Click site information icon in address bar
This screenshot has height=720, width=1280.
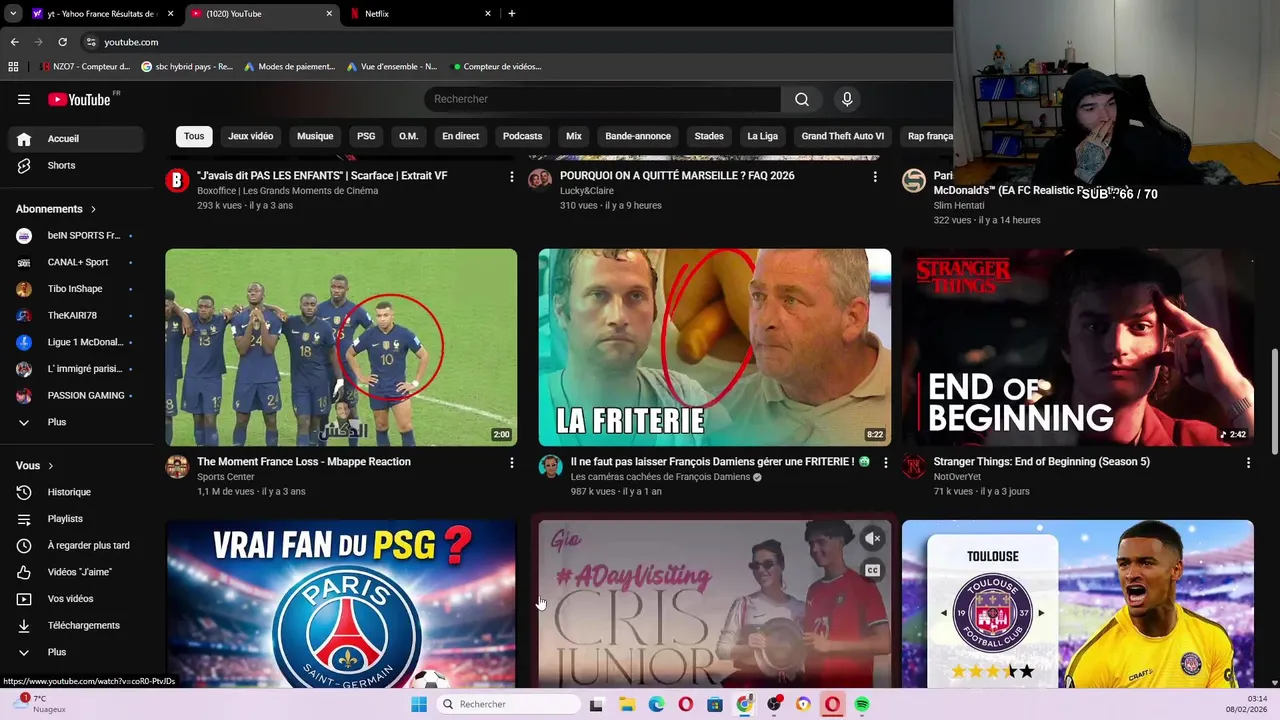pos(91,42)
